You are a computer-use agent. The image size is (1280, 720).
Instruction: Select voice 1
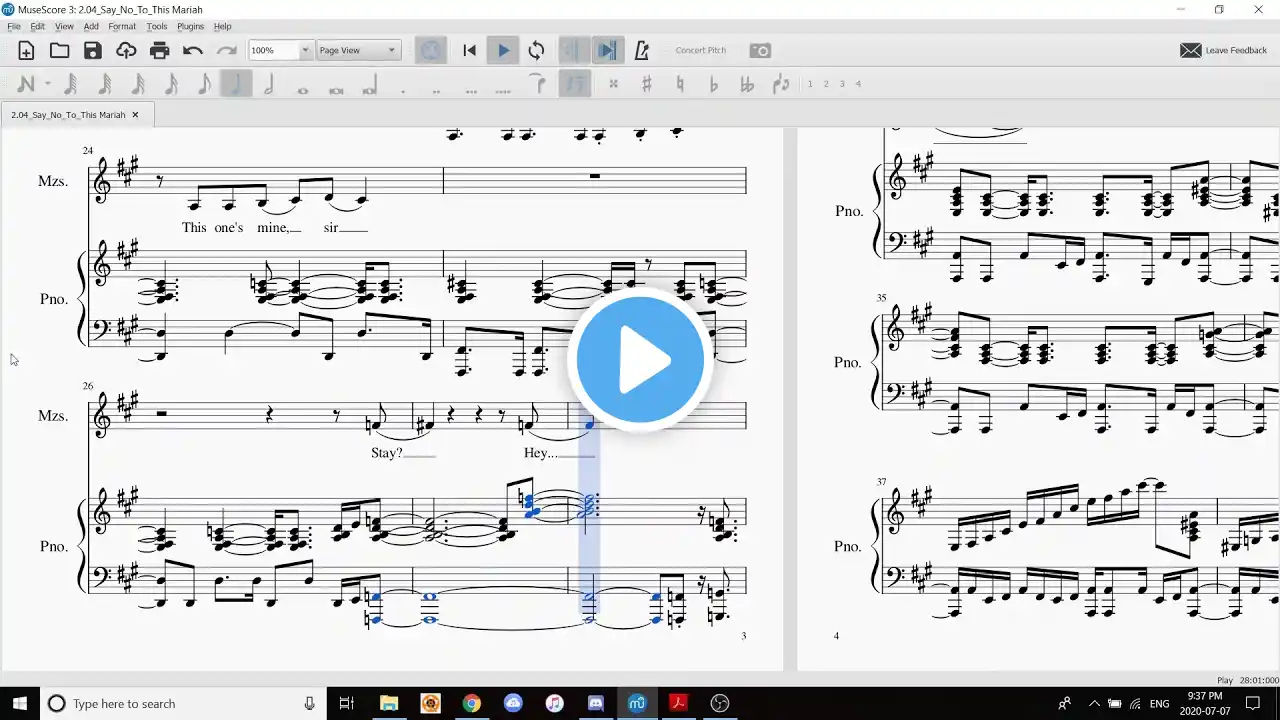(810, 84)
